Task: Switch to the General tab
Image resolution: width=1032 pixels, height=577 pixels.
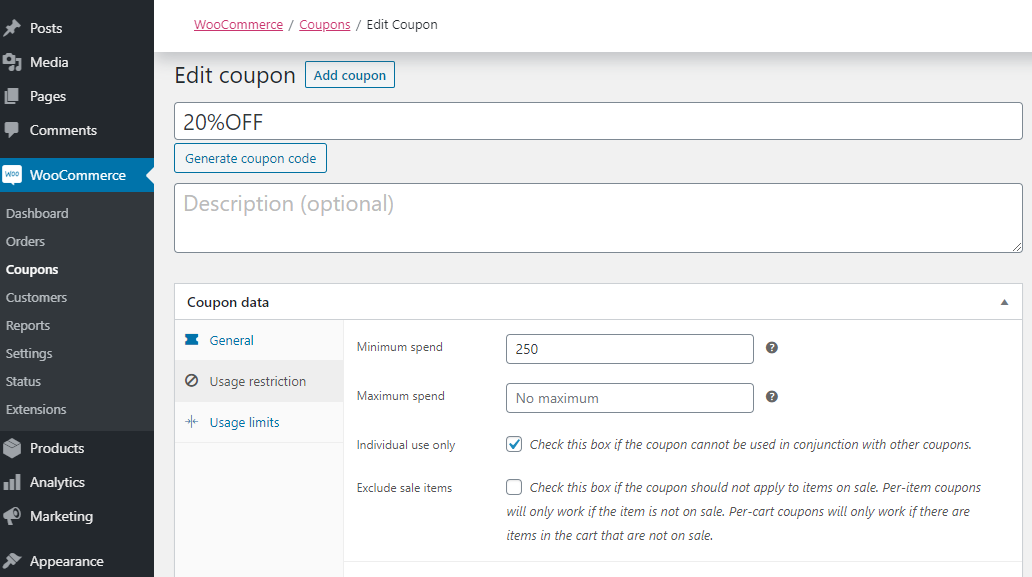Action: pos(259,340)
